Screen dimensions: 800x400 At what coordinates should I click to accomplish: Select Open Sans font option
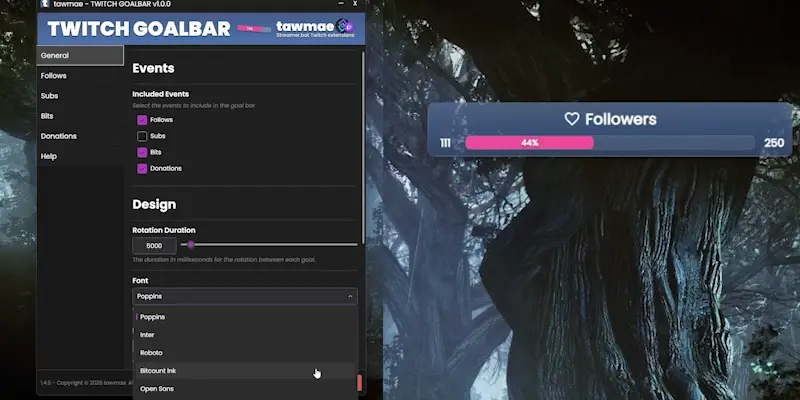click(x=245, y=389)
